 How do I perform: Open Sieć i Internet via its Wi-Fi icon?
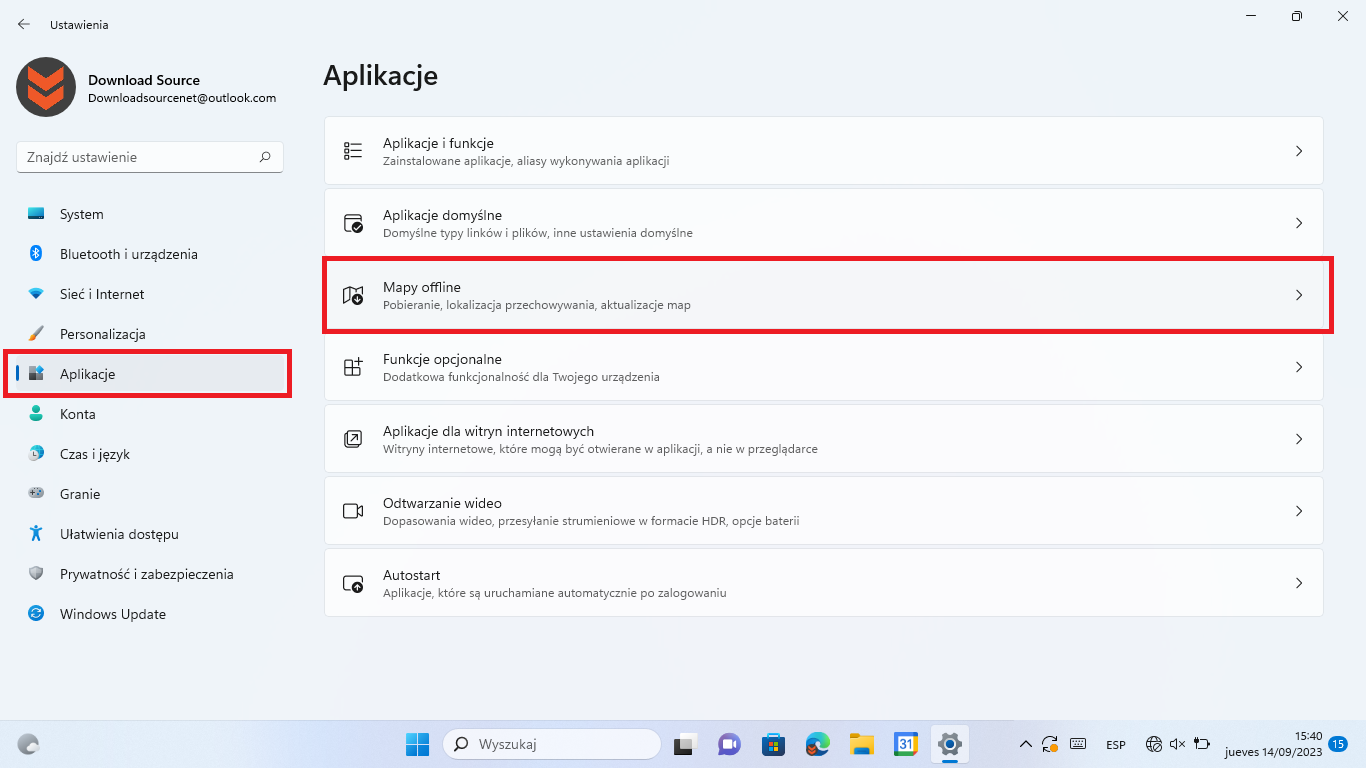pos(36,294)
